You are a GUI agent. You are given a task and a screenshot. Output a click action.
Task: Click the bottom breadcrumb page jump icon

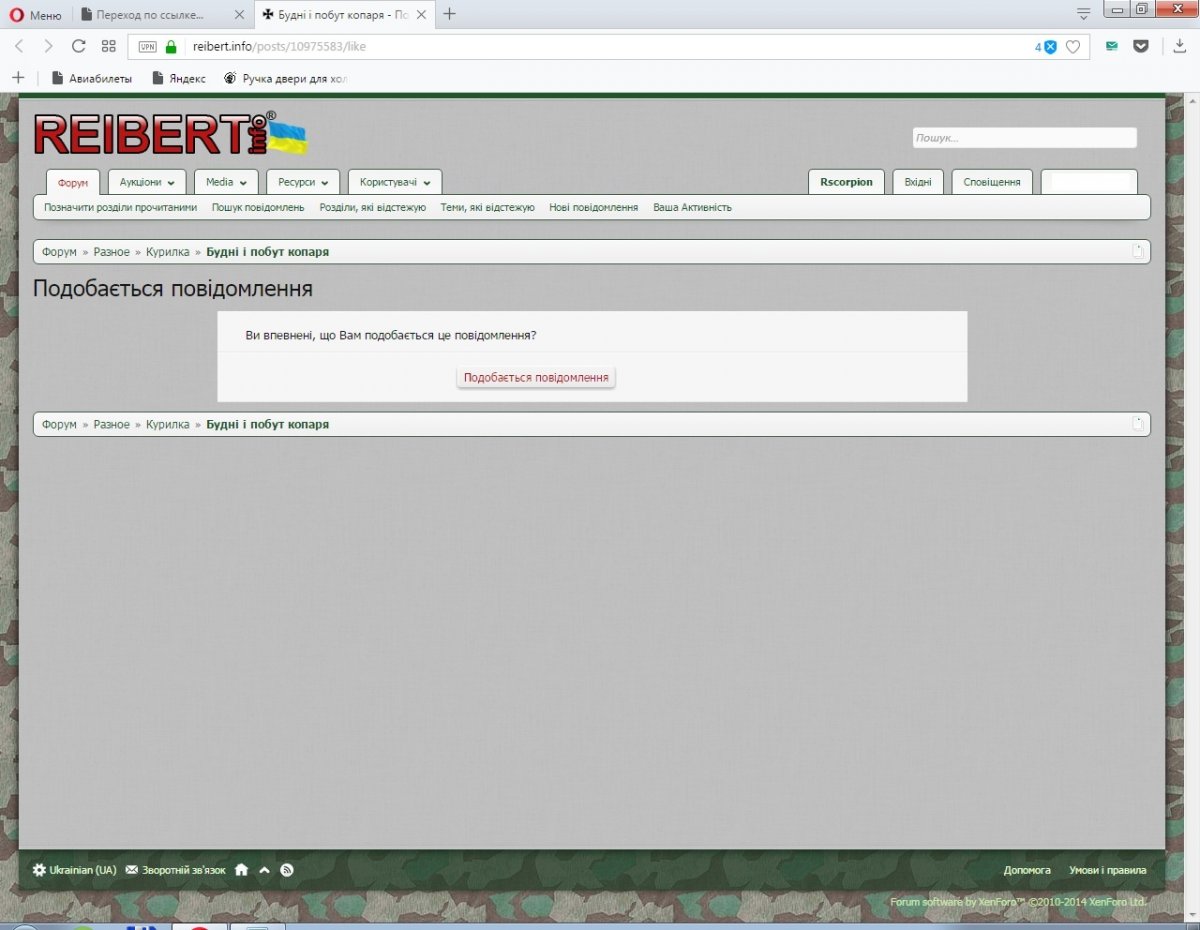(x=1137, y=423)
